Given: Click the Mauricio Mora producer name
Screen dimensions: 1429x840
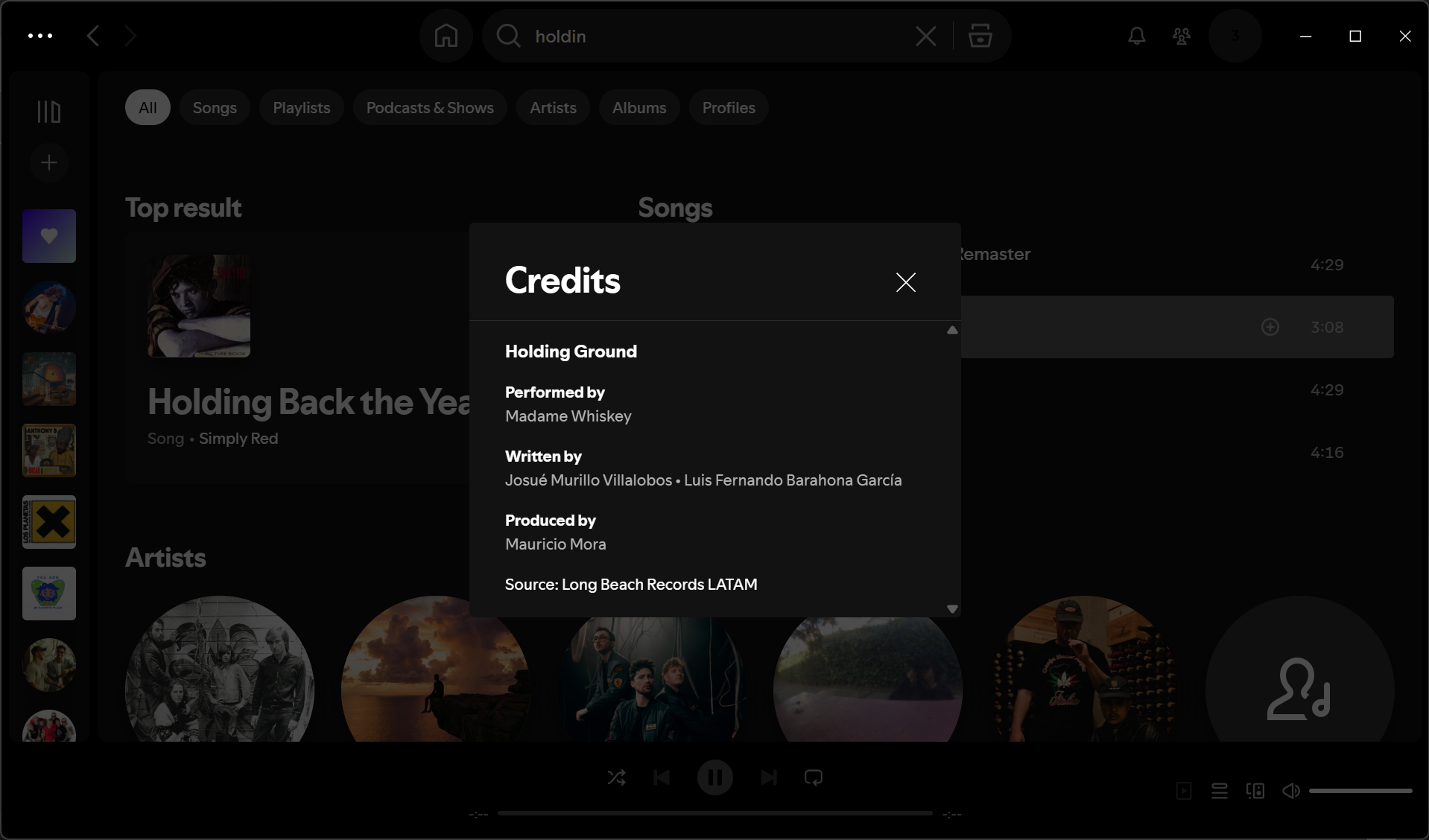Looking at the screenshot, I should pyautogui.click(x=555, y=544).
